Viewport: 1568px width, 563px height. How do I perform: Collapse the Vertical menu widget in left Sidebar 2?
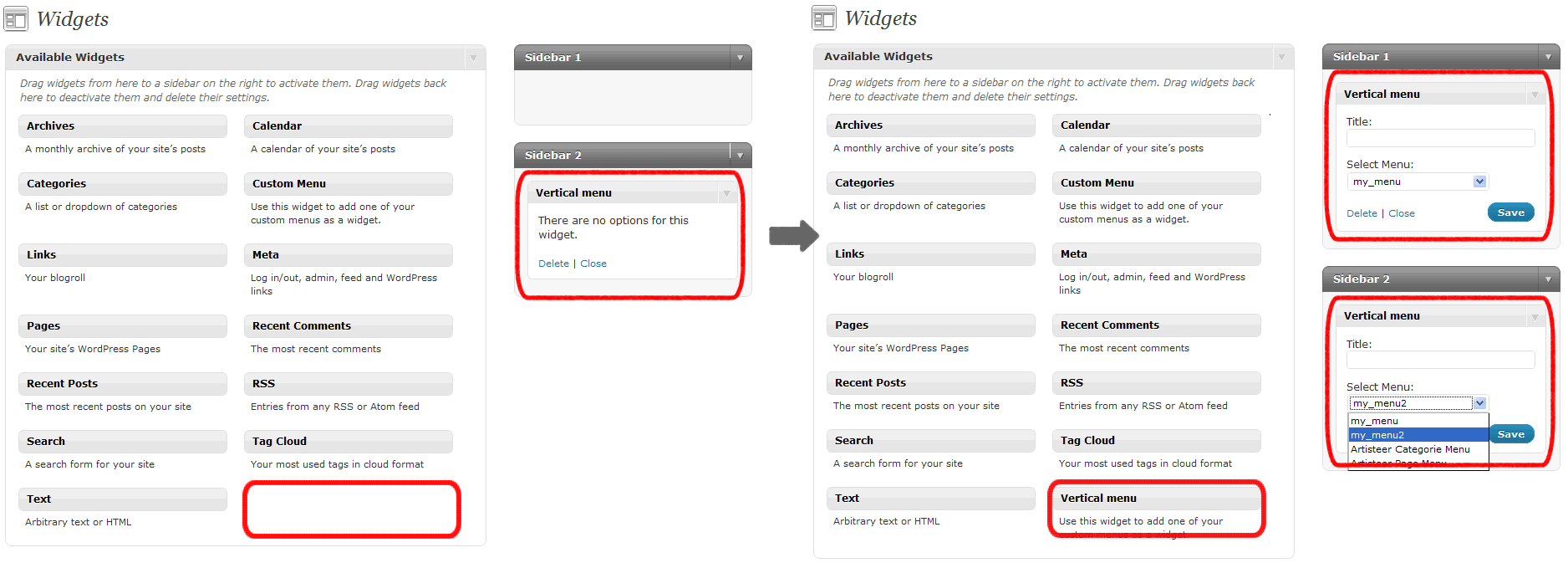726,193
